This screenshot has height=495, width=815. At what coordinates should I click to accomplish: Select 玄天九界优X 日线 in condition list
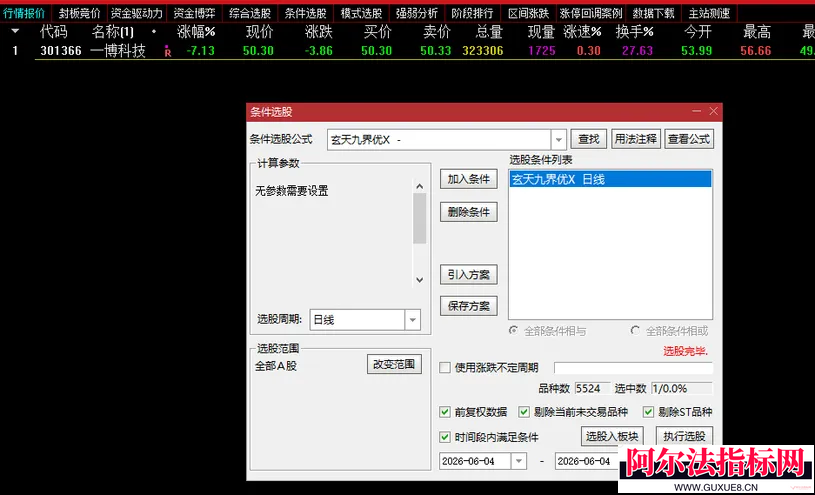[610, 179]
